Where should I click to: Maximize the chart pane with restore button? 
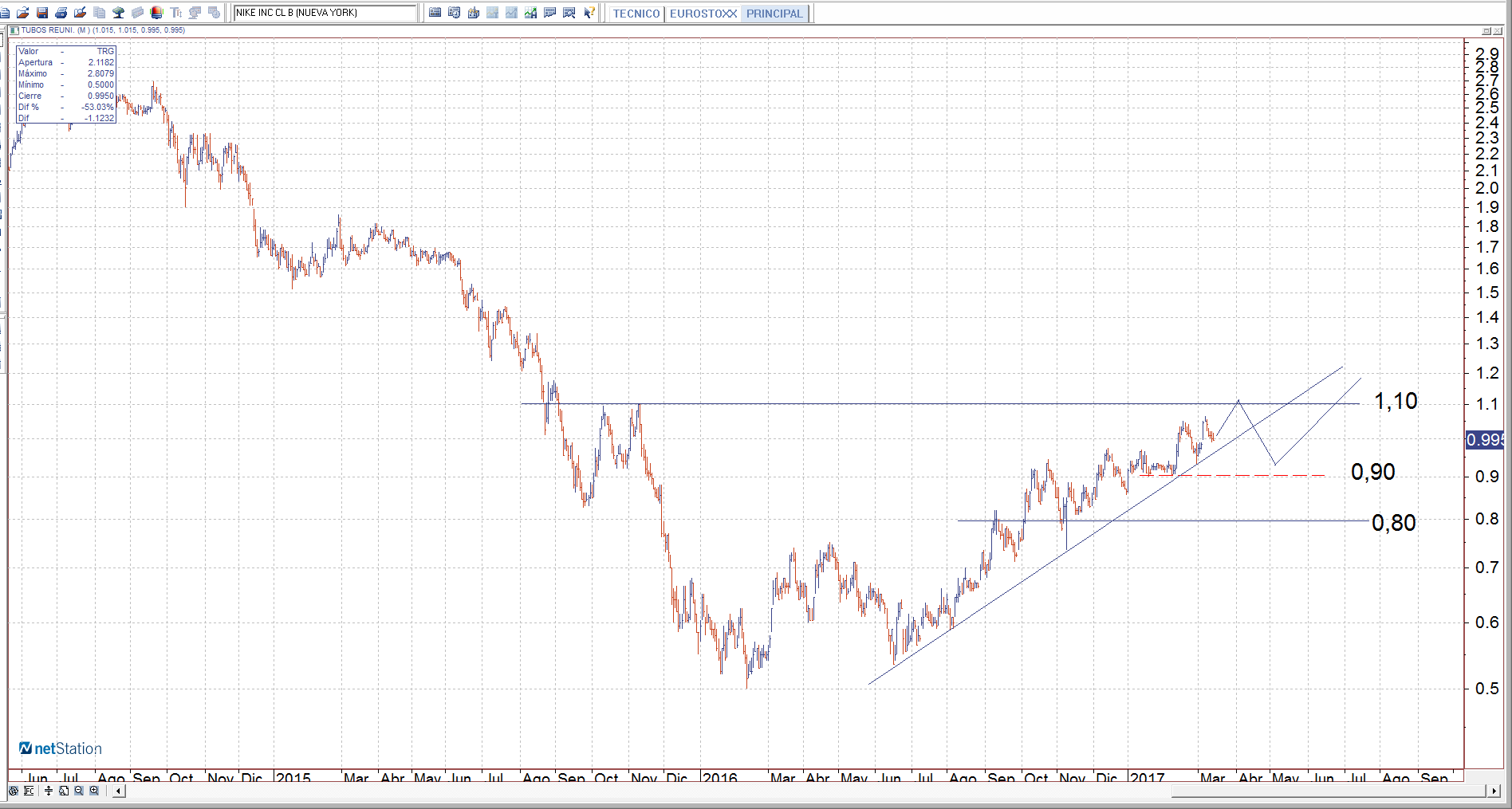[x=1486, y=30]
